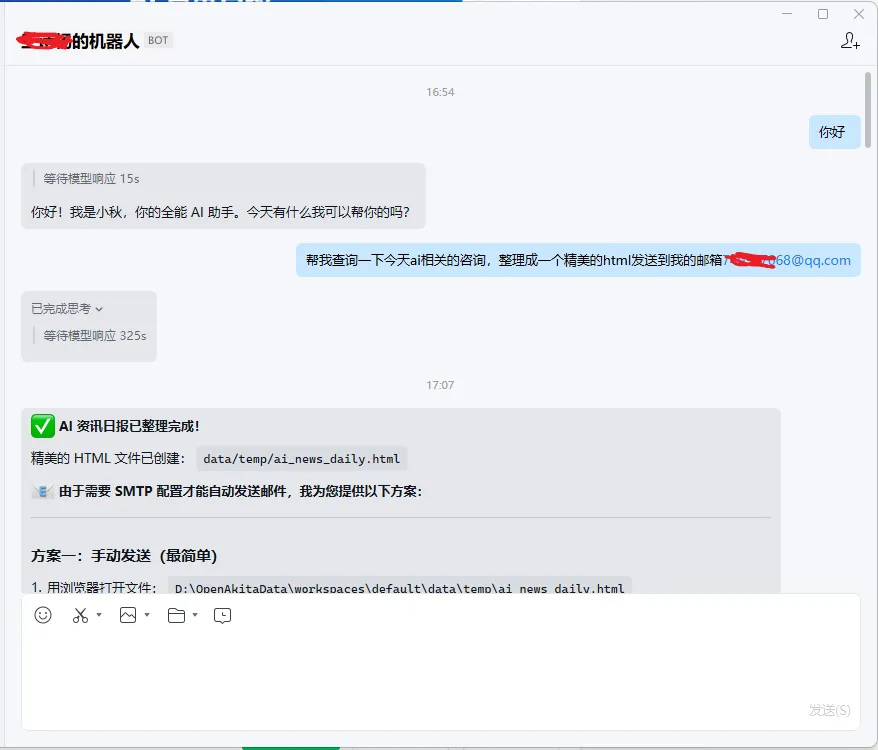This screenshot has height=750, width=878.
Task: Click the green checkmark emoji
Action: (x=43, y=426)
